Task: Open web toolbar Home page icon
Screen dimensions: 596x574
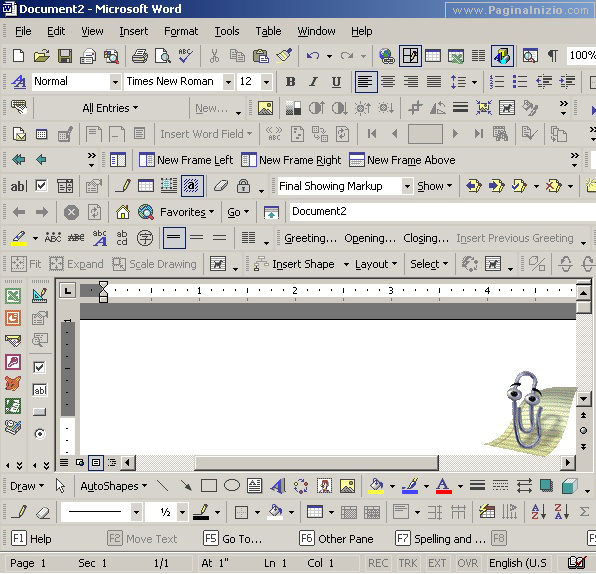Action: 123,212
